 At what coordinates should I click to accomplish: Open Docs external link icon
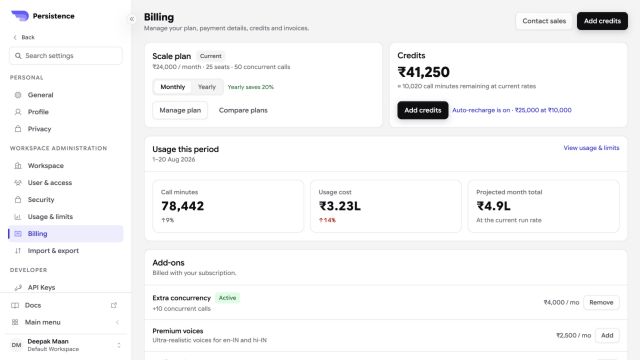tap(114, 305)
